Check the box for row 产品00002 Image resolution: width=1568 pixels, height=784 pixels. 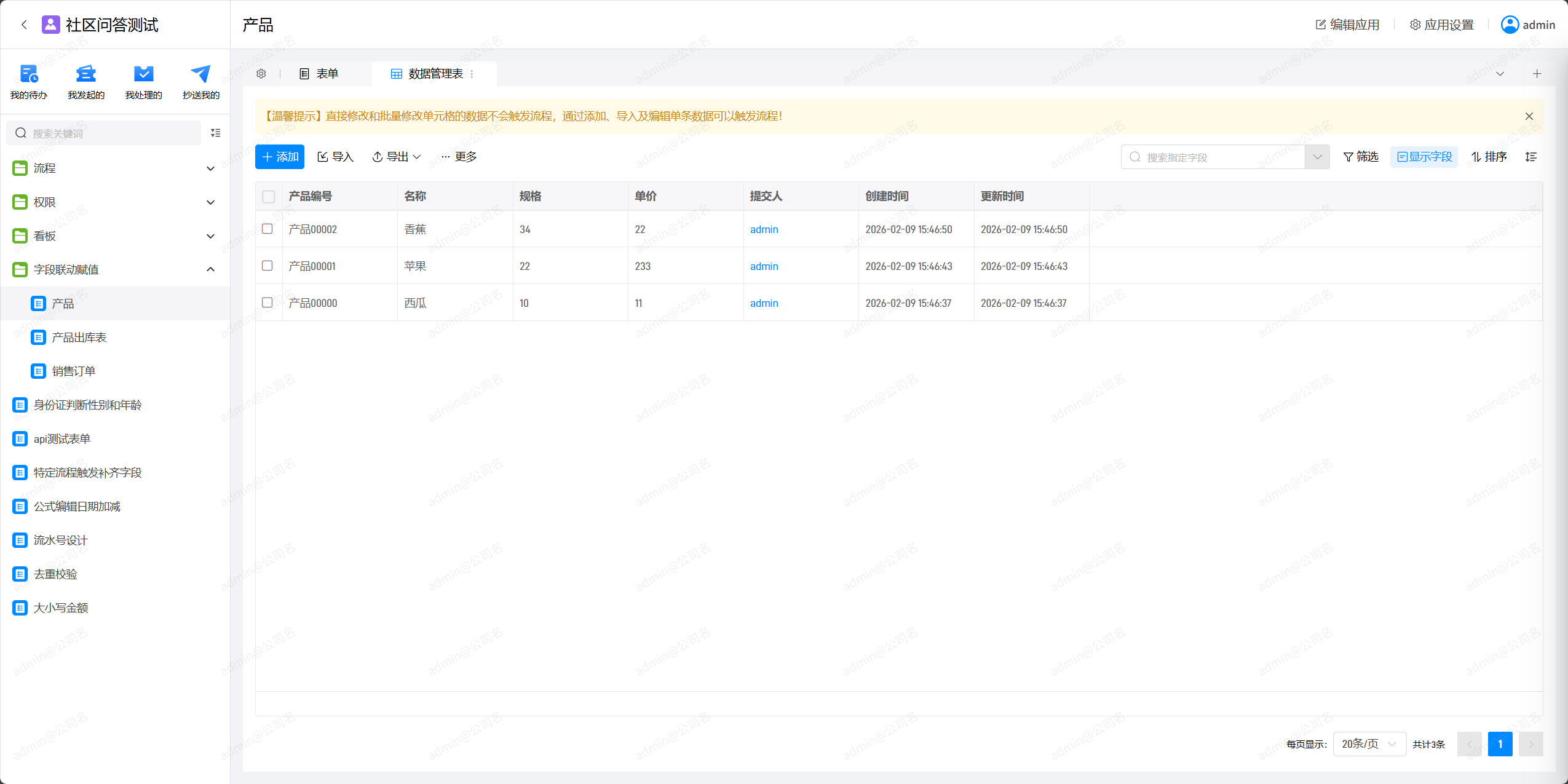[267, 229]
